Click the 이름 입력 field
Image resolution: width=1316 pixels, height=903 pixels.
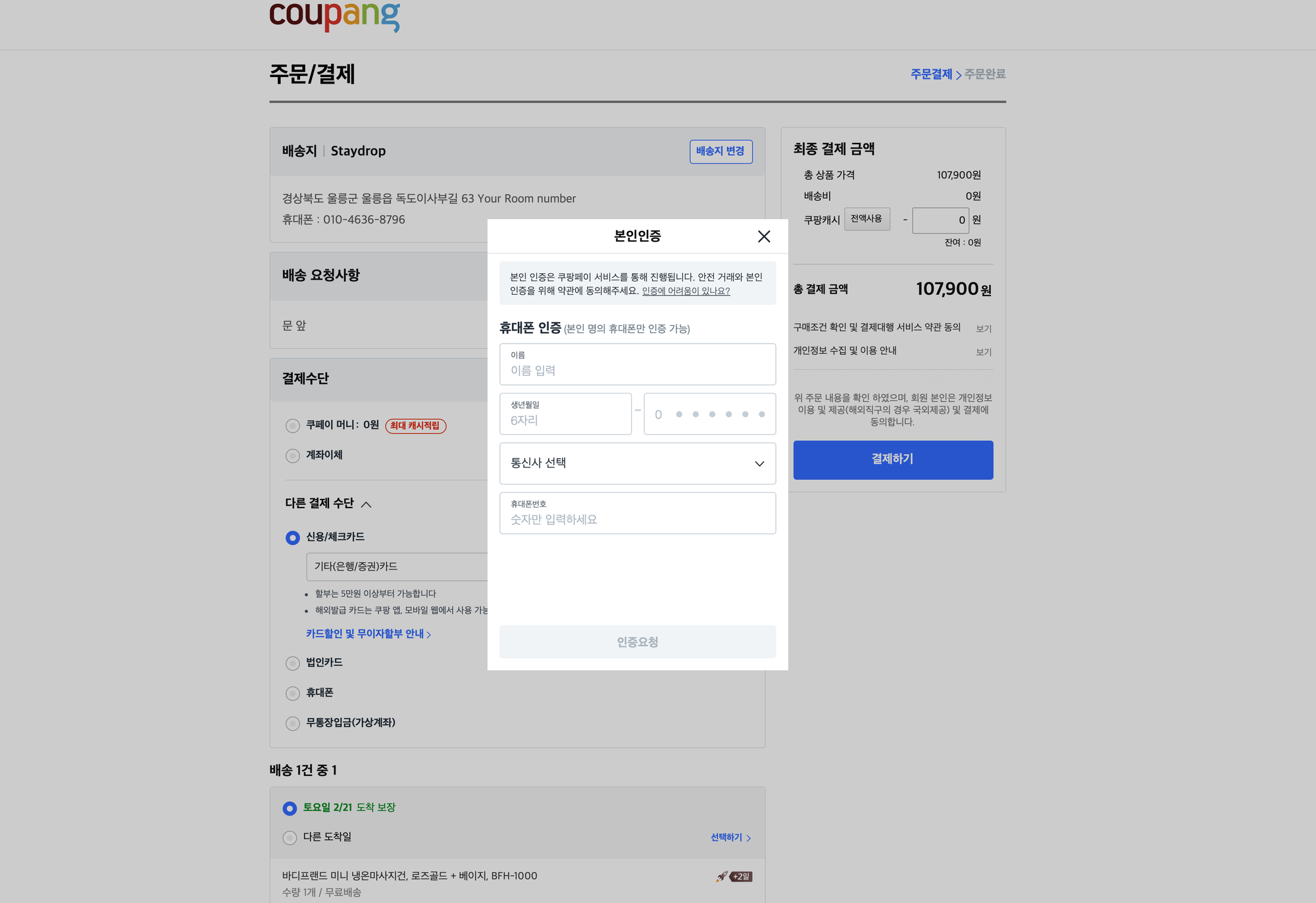coord(637,370)
